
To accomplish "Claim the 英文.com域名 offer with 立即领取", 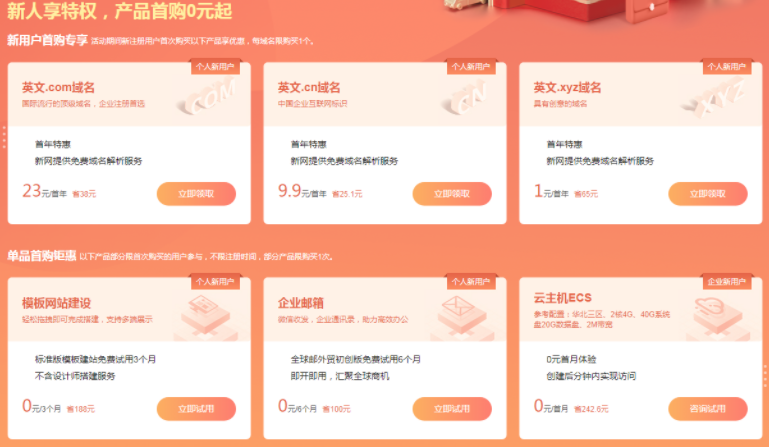I will pyautogui.click(x=196, y=194).
